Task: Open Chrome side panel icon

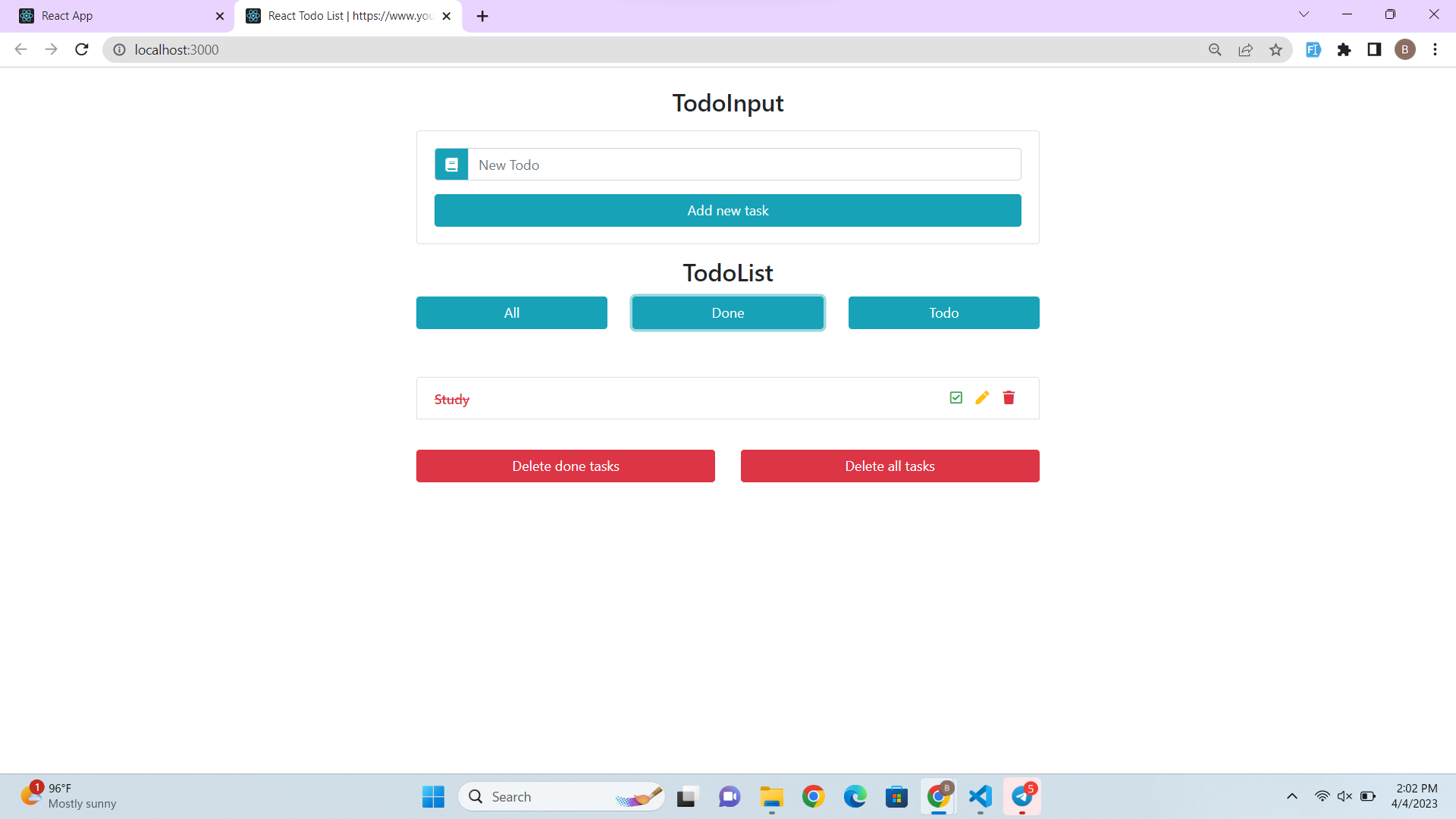Action: click(1374, 50)
